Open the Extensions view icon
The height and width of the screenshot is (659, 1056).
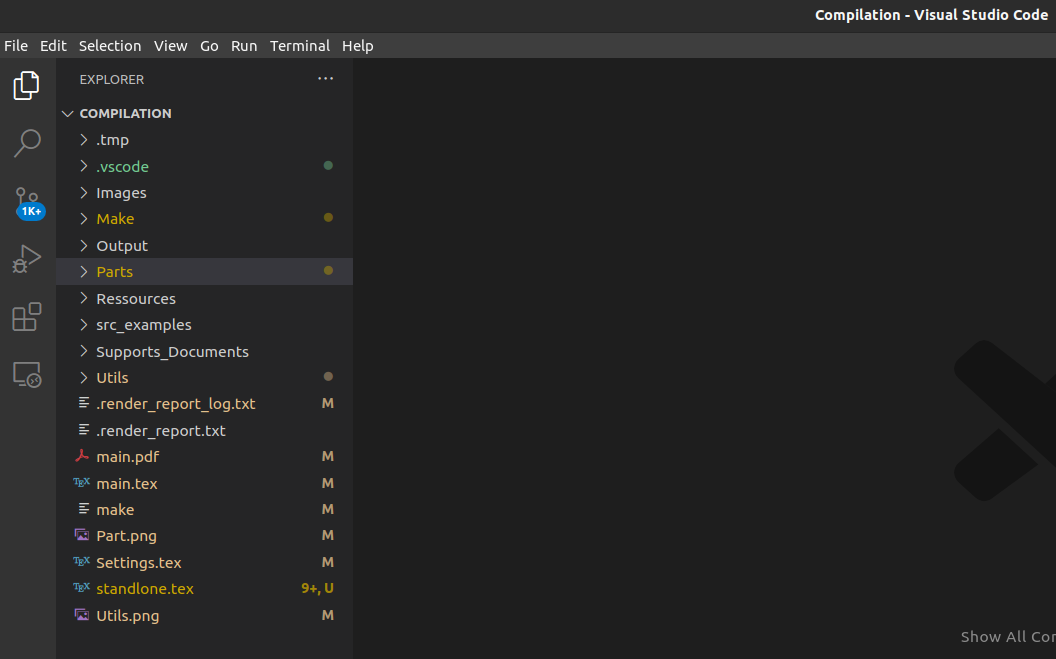coord(27,316)
